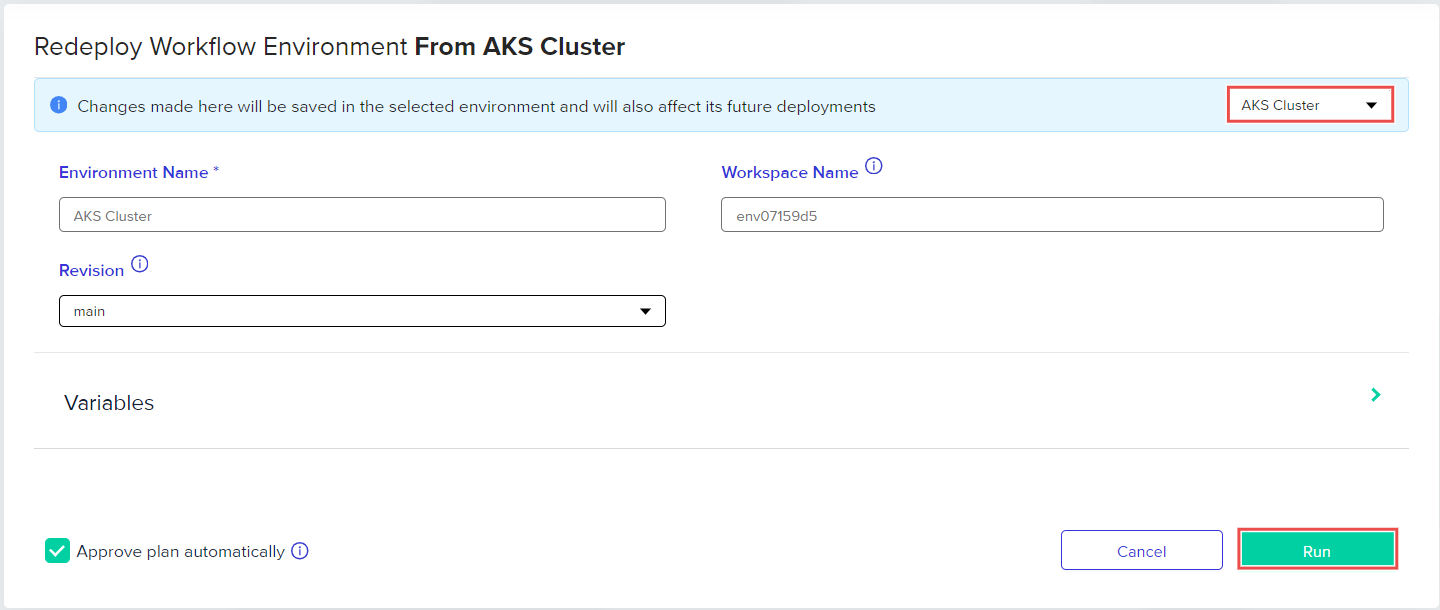This screenshot has height=610, width=1440.
Task: Show Revision info tooltip icon
Action: 140,265
